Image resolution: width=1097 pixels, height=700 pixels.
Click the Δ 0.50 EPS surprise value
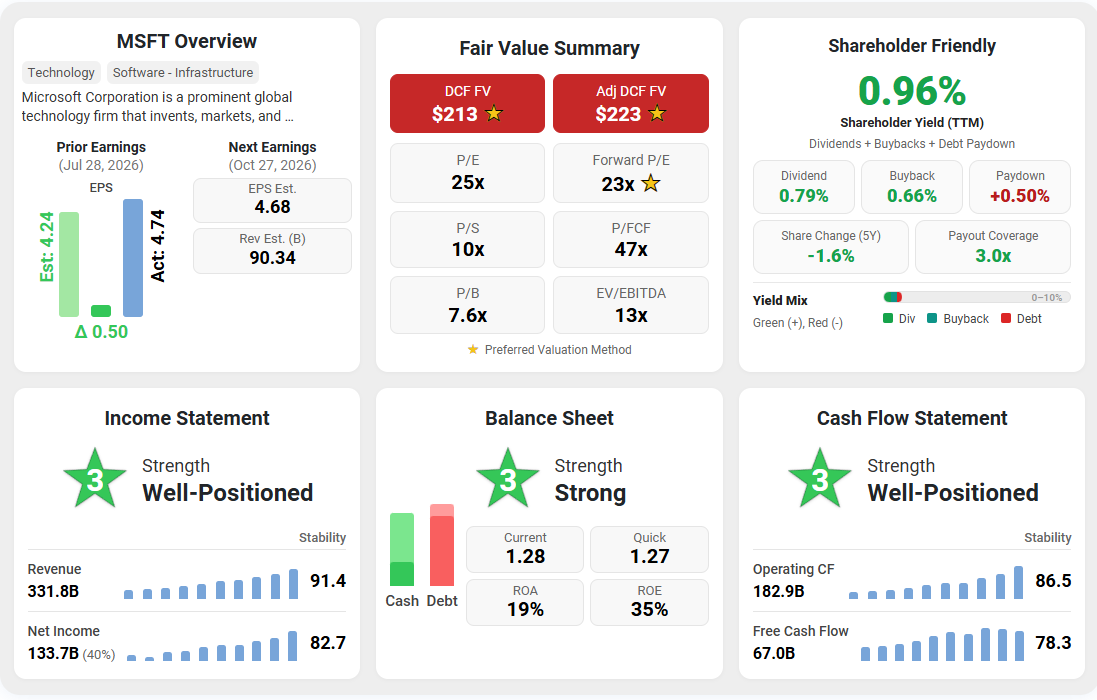coord(101,331)
